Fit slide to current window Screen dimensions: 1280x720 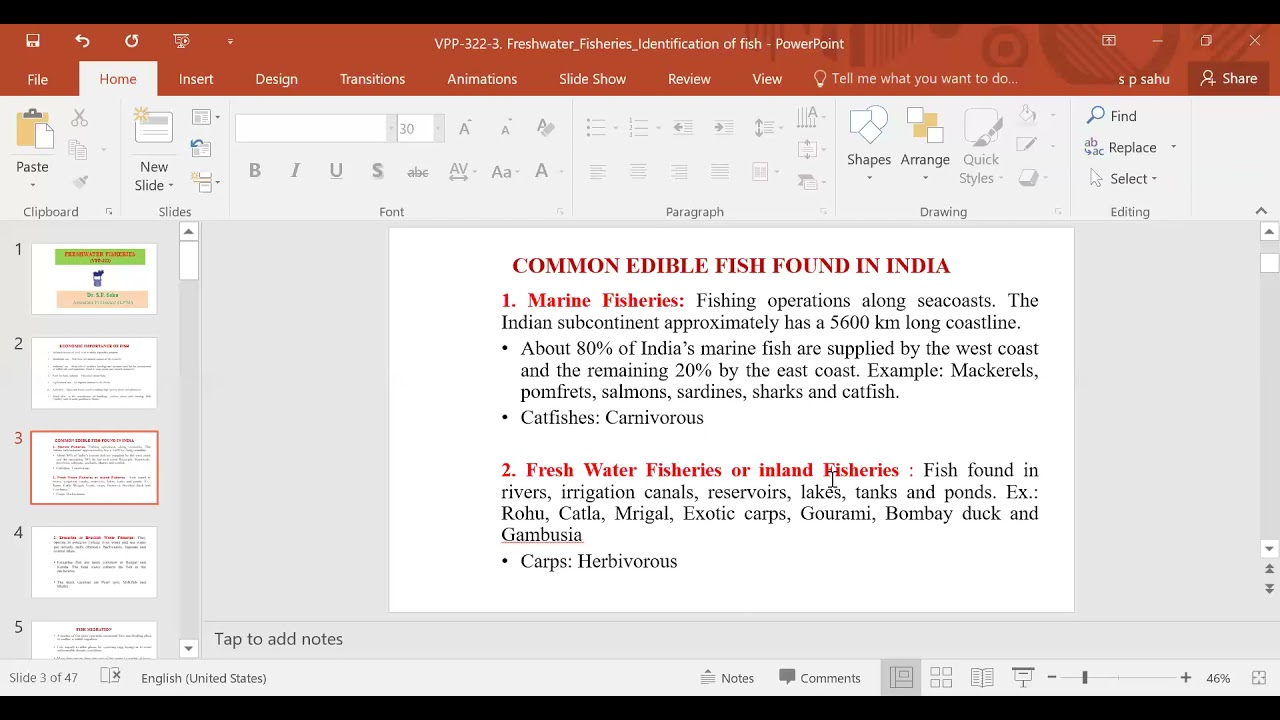(1259, 677)
